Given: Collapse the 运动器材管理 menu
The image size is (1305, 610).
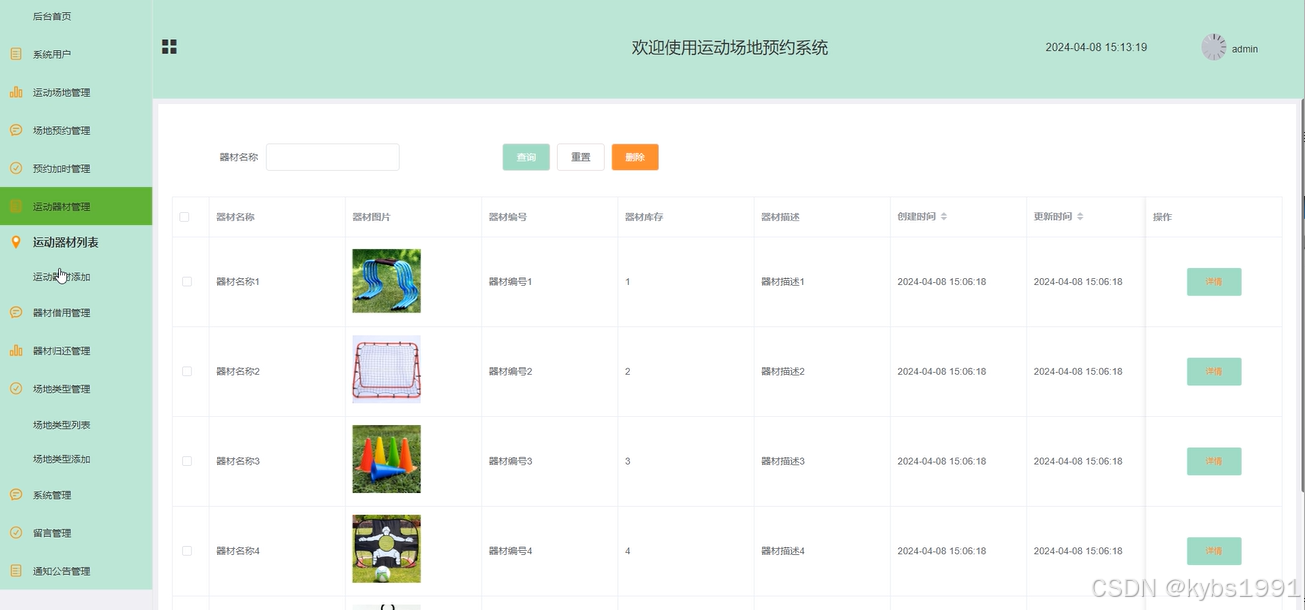Looking at the screenshot, I should coord(76,206).
